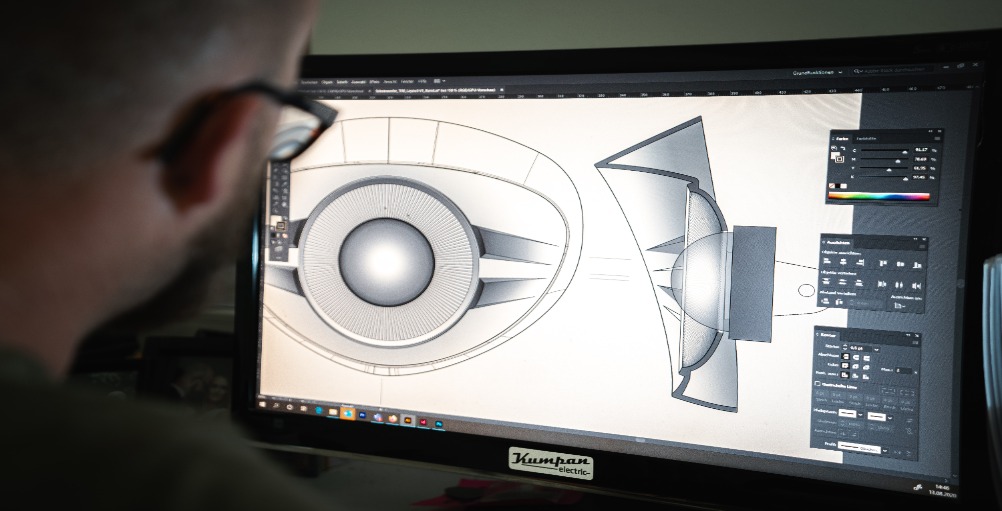This screenshot has width=1002, height=511.
Task: Select the None color swatch box
Action: coord(831,186)
